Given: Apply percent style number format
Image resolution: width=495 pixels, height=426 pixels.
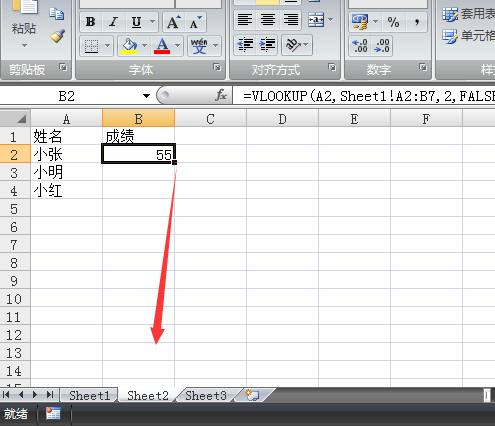Looking at the screenshot, I should click(393, 22).
